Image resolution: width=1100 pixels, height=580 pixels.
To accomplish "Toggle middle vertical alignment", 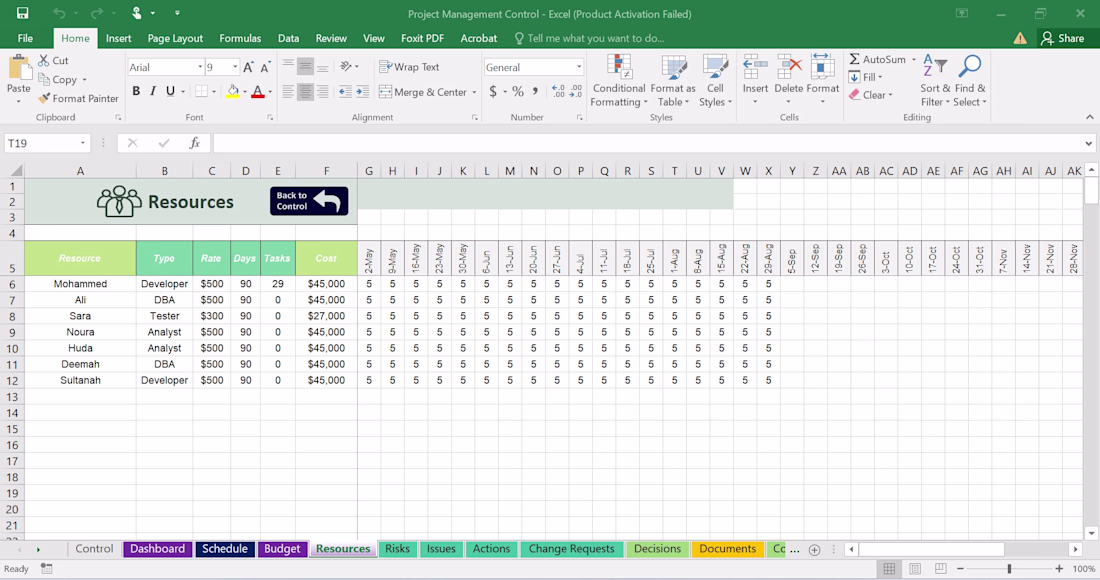I will [305, 67].
